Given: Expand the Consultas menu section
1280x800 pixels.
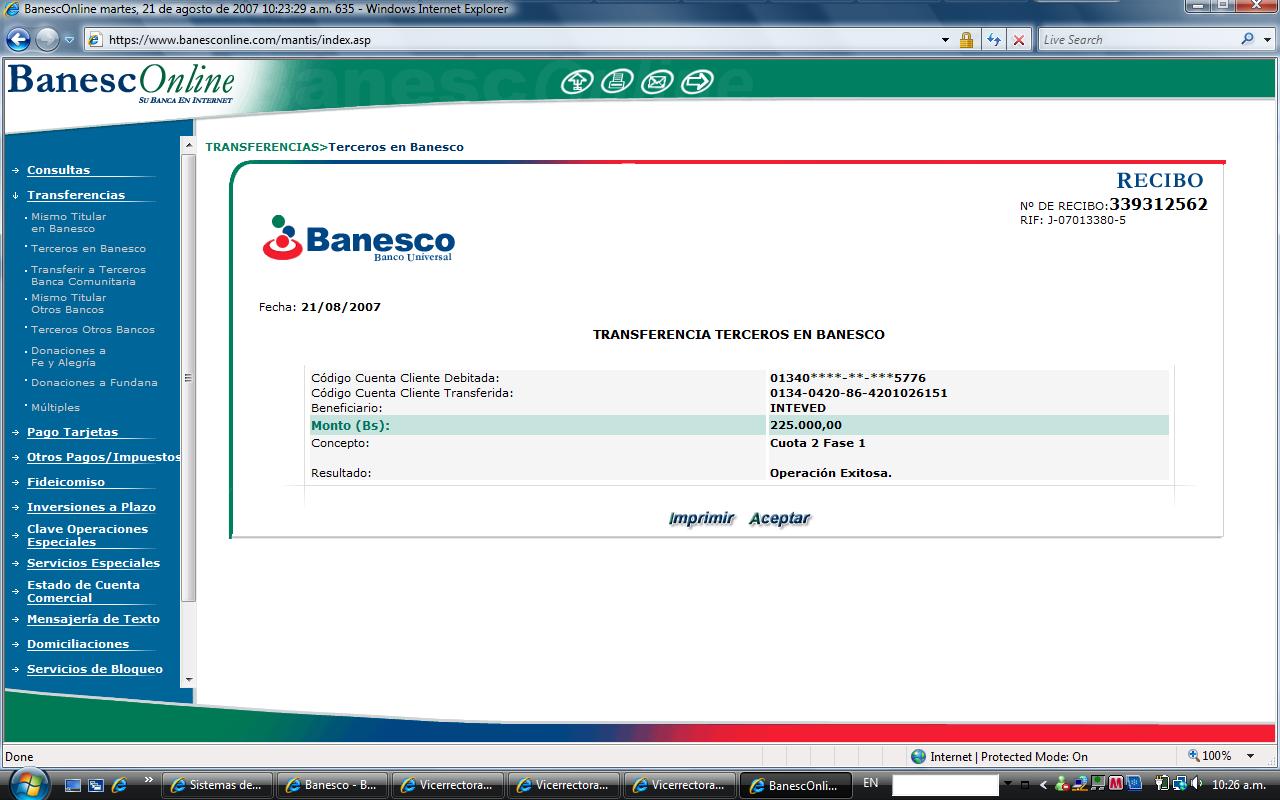Looking at the screenshot, I should tap(58, 170).
